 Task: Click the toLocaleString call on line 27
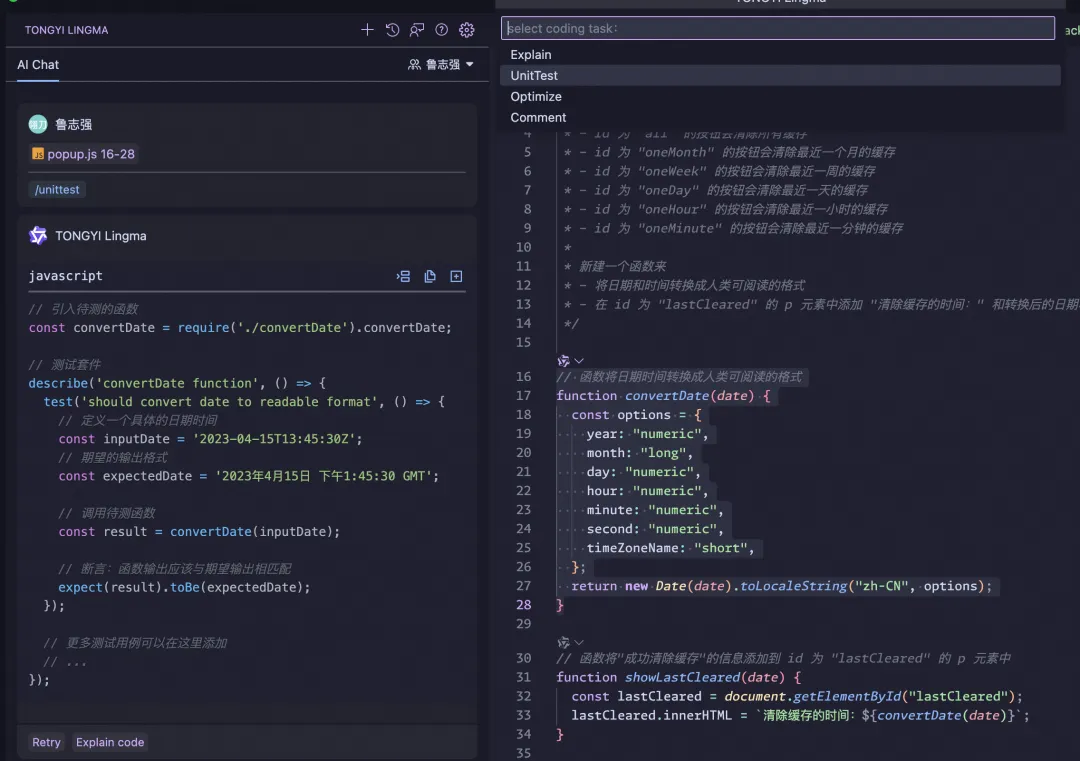click(x=793, y=585)
